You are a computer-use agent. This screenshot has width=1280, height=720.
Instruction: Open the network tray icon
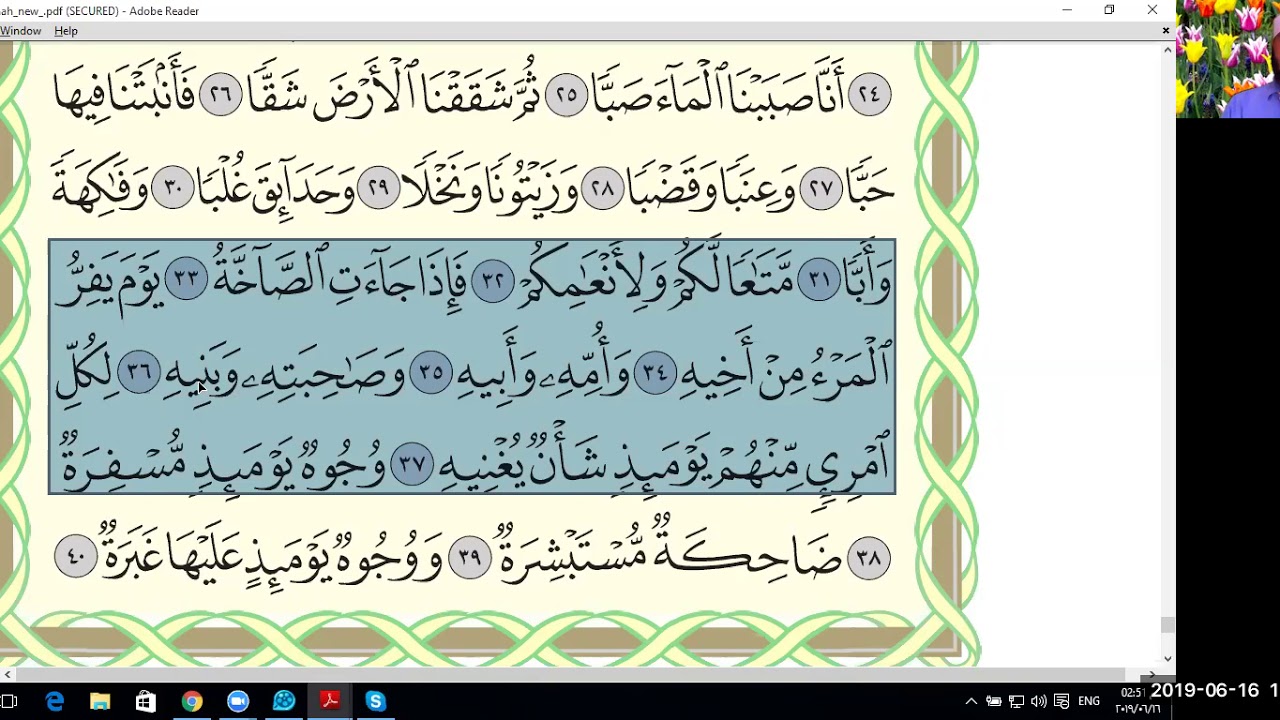point(1016,702)
